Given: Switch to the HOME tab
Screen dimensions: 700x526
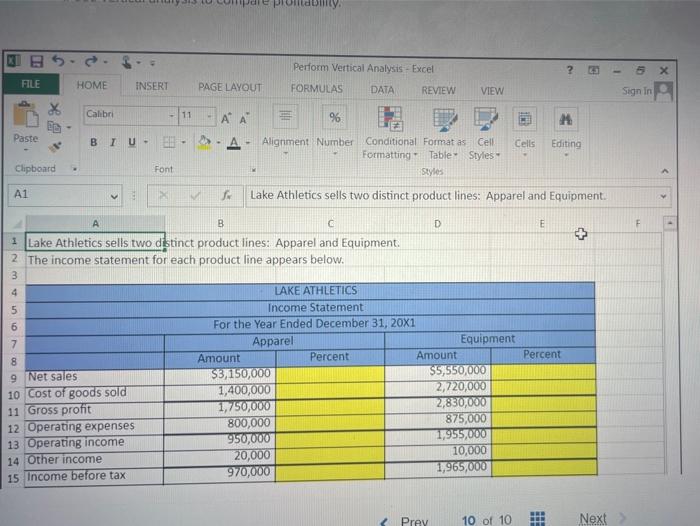Looking at the screenshot, I should (92, 85).
